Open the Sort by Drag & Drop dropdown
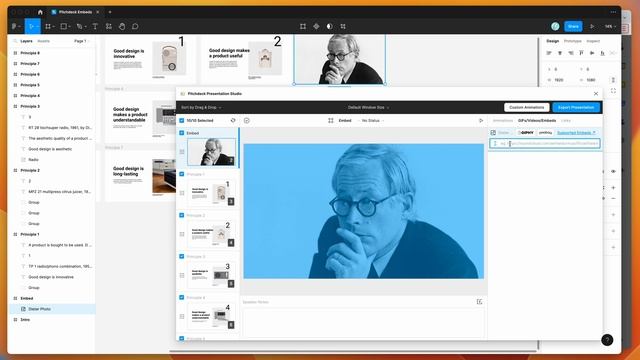Image resolution: width=640 pixels, height=360 pixels. [x=201, y=107]
